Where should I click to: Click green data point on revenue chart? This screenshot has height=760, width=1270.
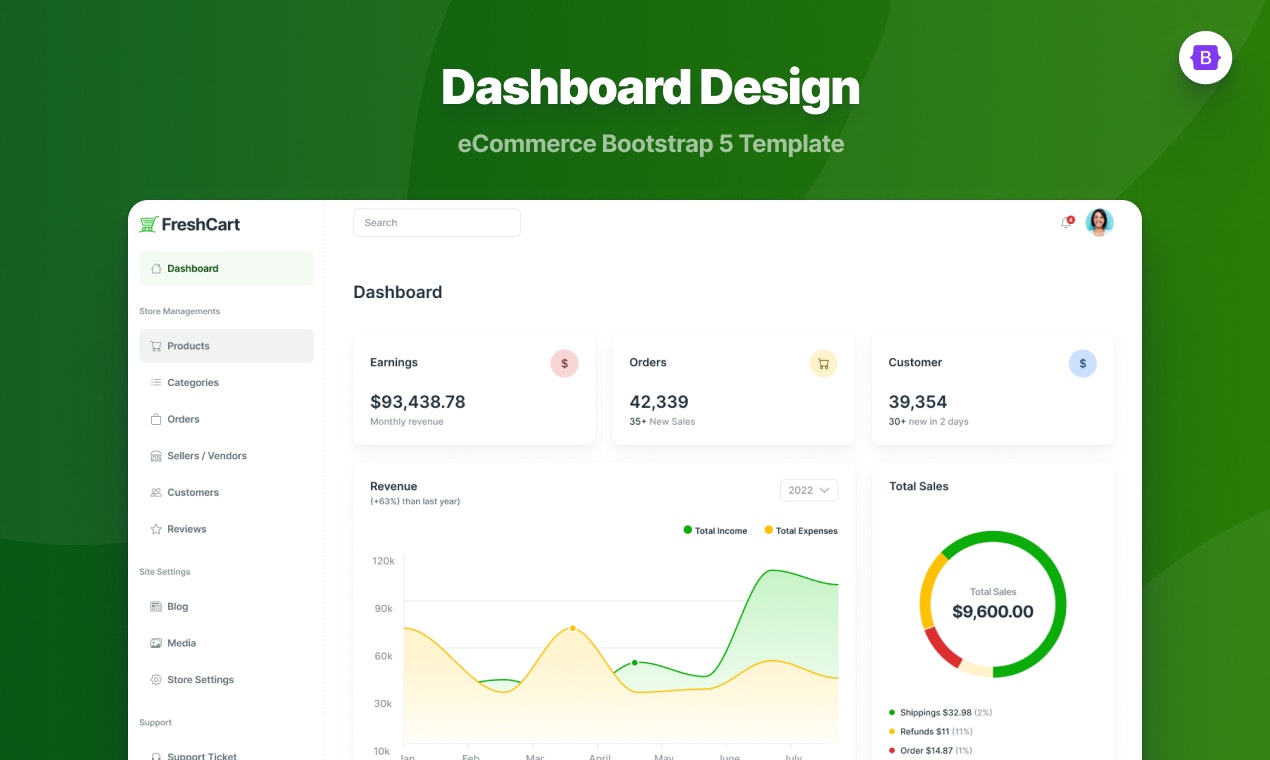[x=634, y=662]
